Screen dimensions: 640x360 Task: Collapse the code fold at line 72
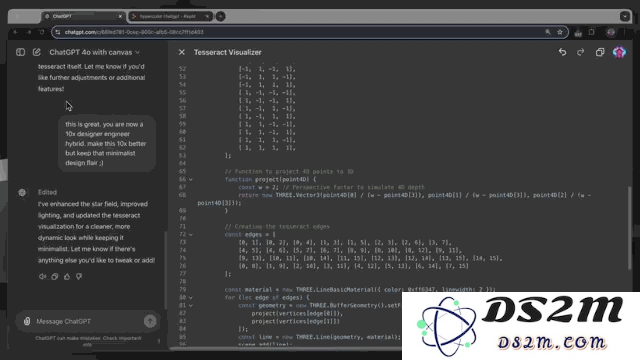[191, 234]
